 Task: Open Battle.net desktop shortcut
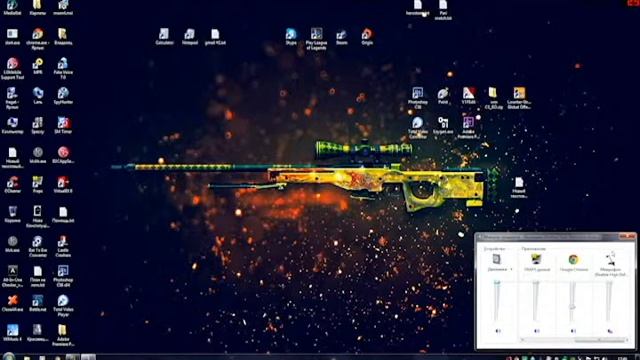[38, 302]
